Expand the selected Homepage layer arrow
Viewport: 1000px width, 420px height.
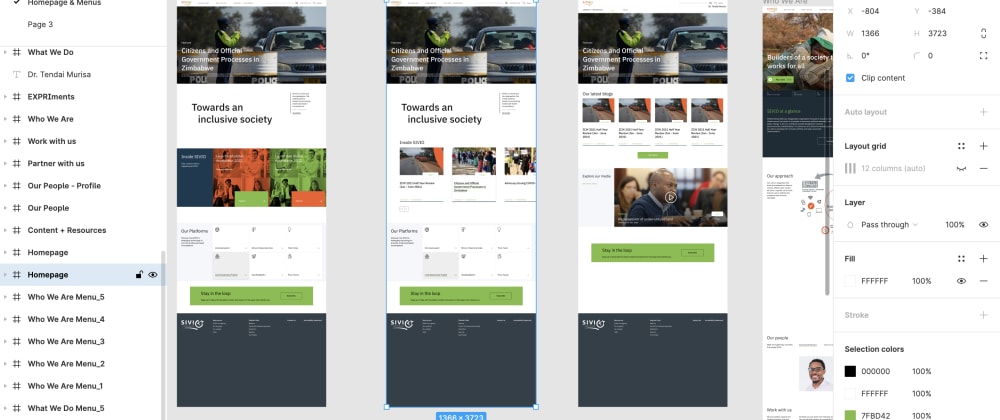[5, 275]
